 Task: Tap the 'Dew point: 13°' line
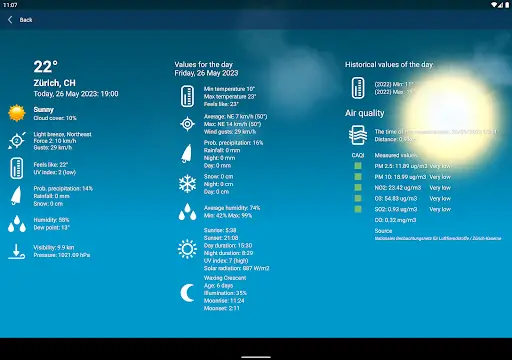(x=51, y=228)
